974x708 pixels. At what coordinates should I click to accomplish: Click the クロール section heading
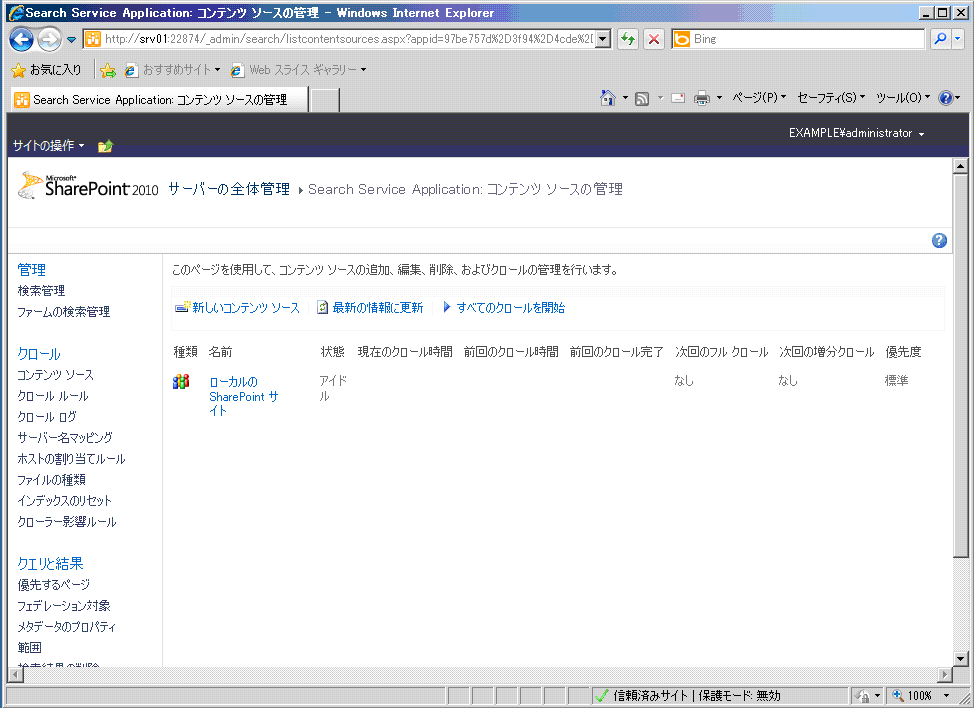(x=39, y=354)
